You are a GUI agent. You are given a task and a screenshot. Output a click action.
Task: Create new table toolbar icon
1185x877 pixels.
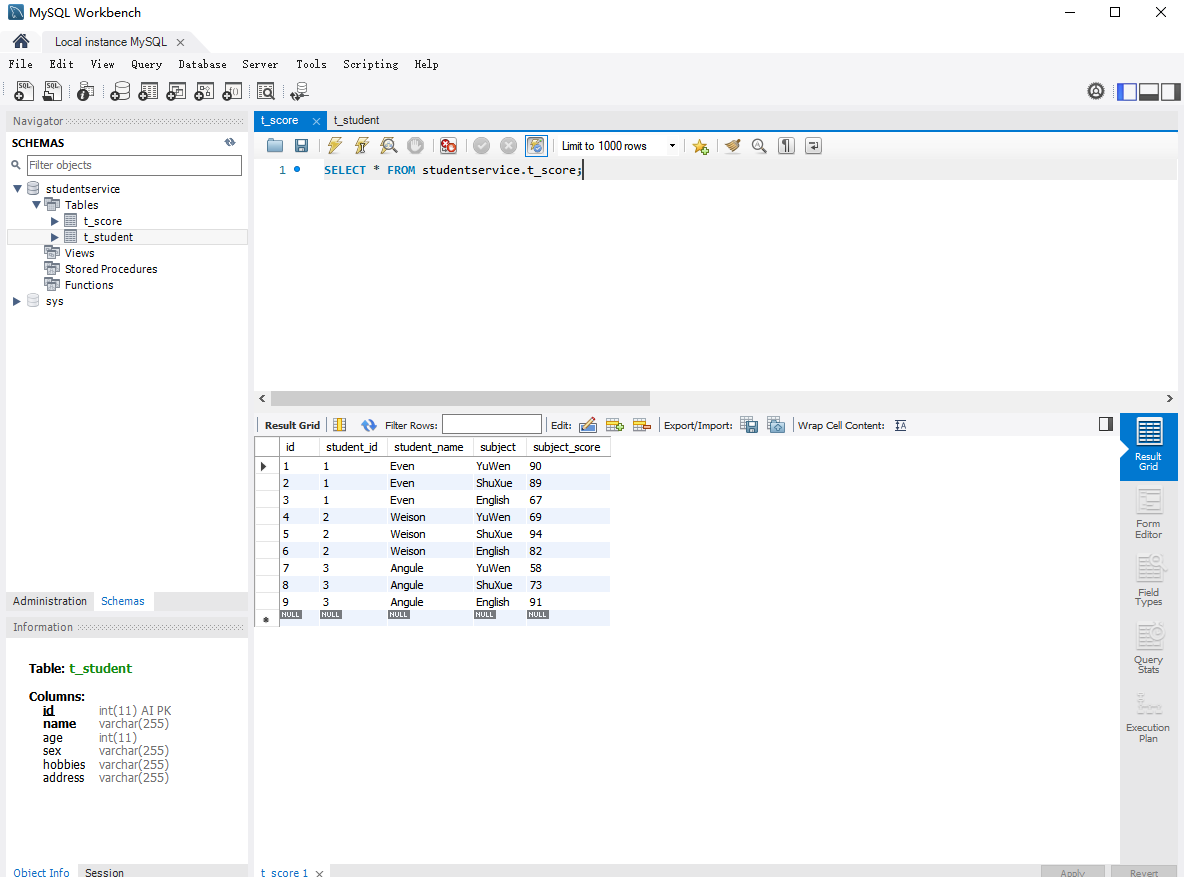pos(148,91)
